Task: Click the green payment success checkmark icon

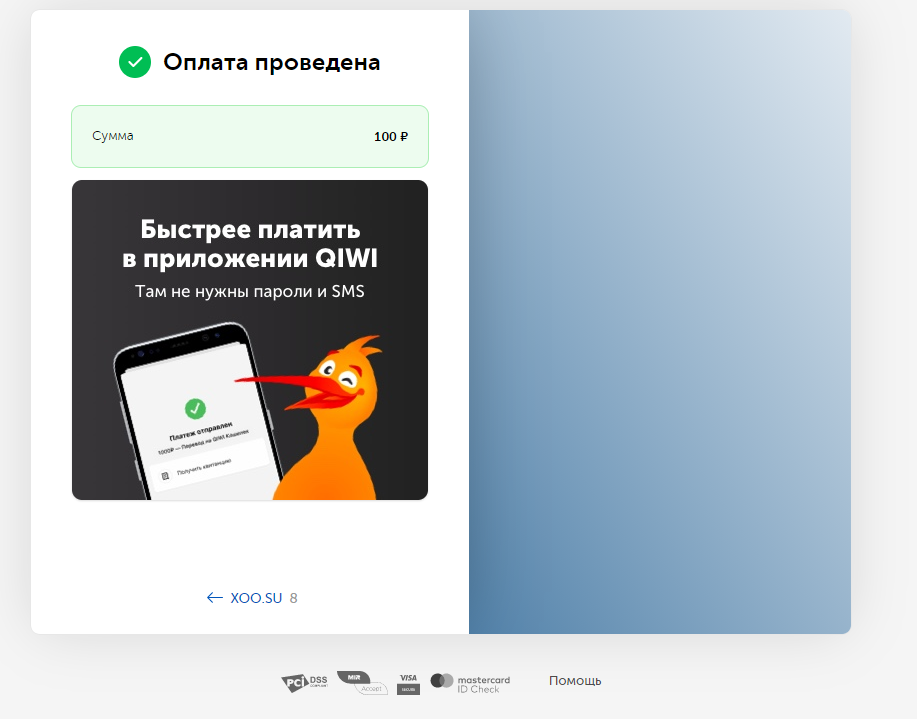Action: pyautogui.click(x=135, y=62)
